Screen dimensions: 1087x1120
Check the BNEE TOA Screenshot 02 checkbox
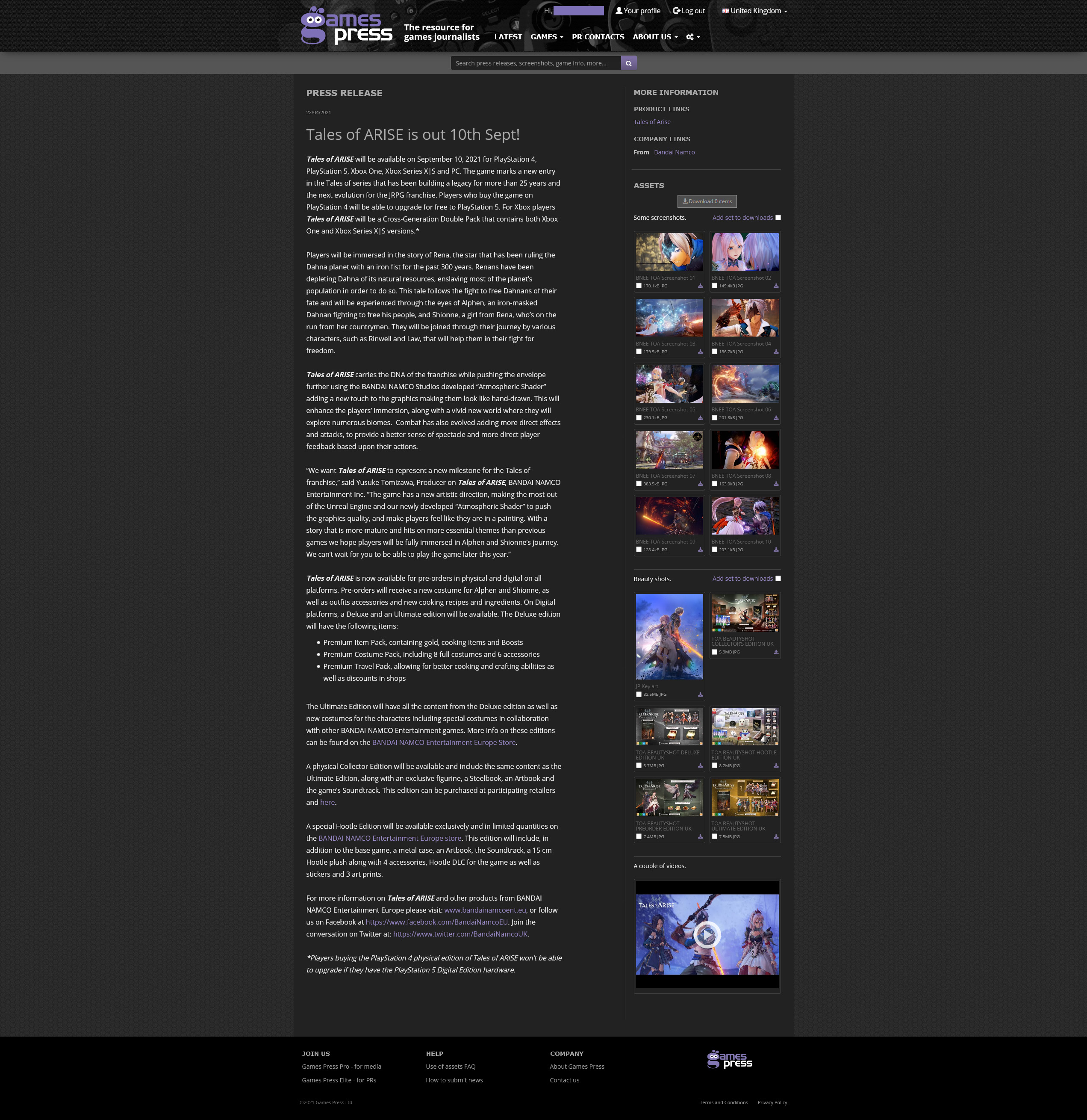[x=714, y=286]
